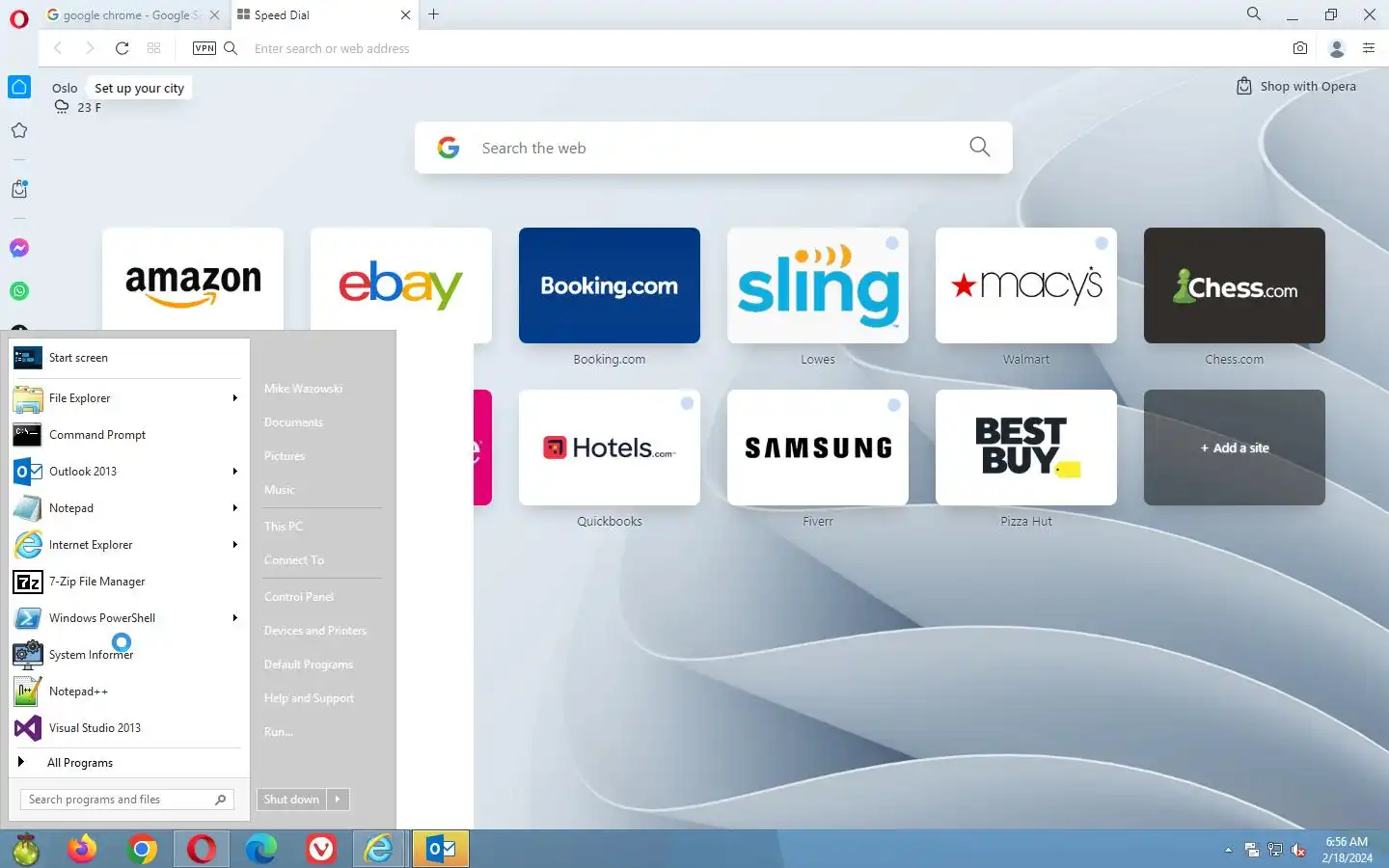The height and width of the screenshot is (868, 1389).
Task: Open the snapshot camera icon
Action: coord(1300,48)
